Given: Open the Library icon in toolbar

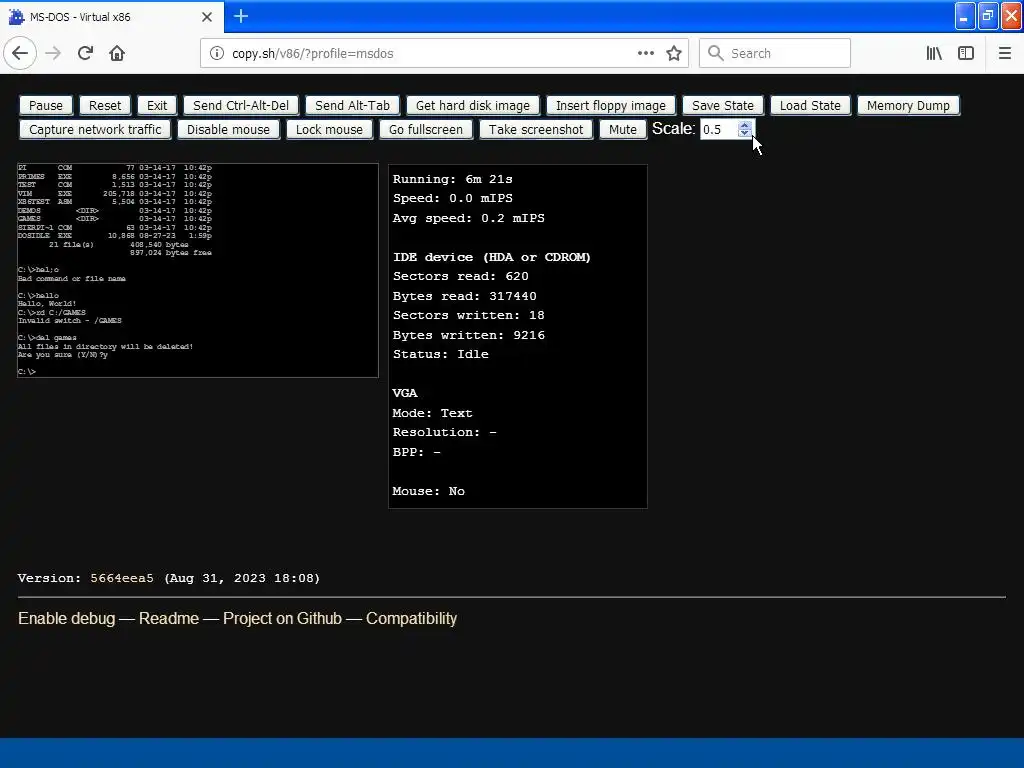Looking at the screenshot, I should click(934, 54).
